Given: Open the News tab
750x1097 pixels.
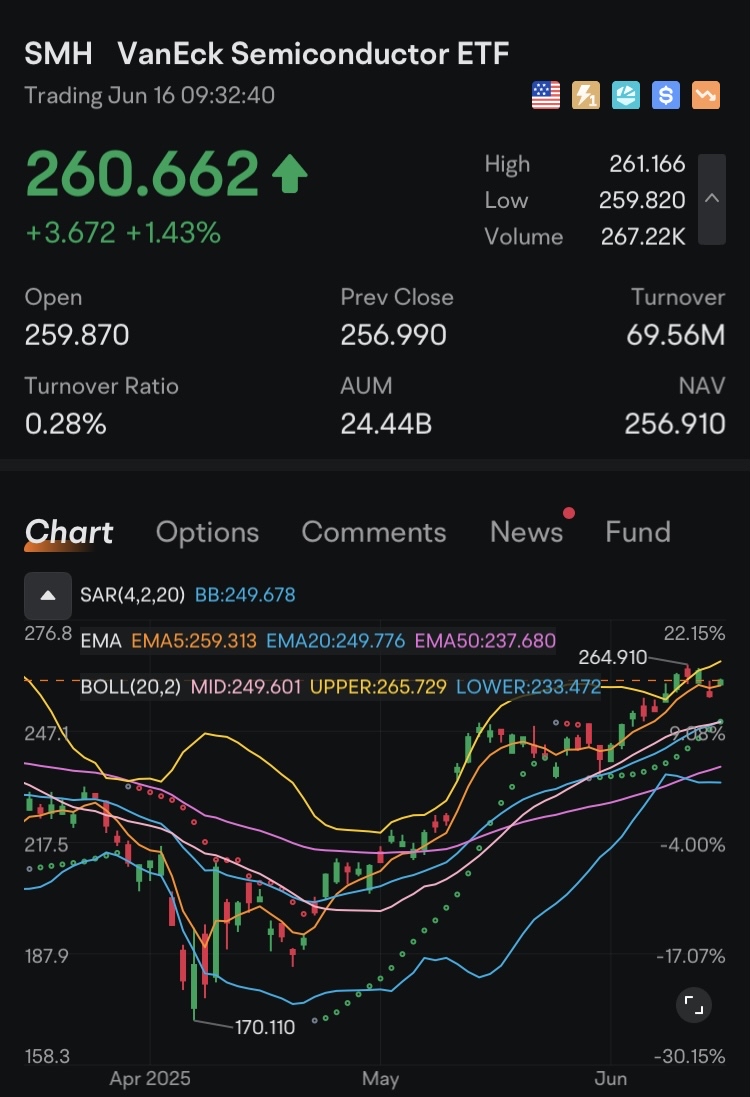Looking at the screenshot, I should (526, 532).
